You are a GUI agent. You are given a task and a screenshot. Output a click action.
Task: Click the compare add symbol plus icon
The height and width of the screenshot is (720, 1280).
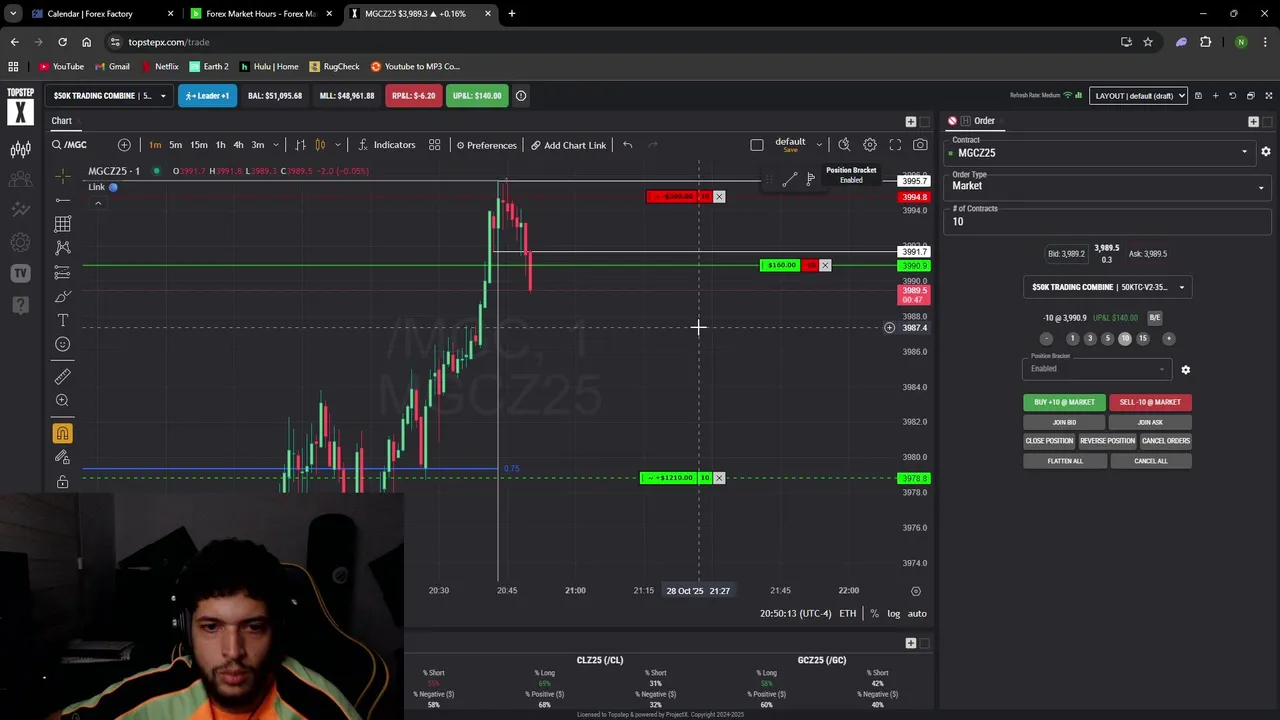pos(124,145)
